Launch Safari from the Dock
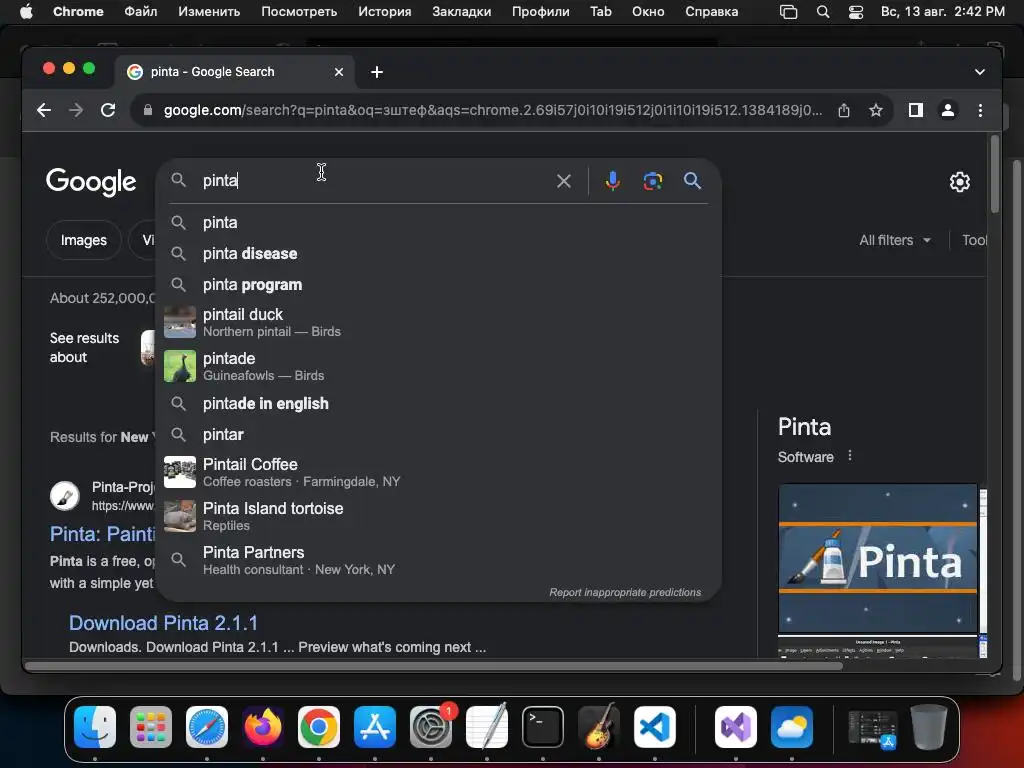Screen dimensions: 1024x768 pyautogui.click(x=207, y=727)
